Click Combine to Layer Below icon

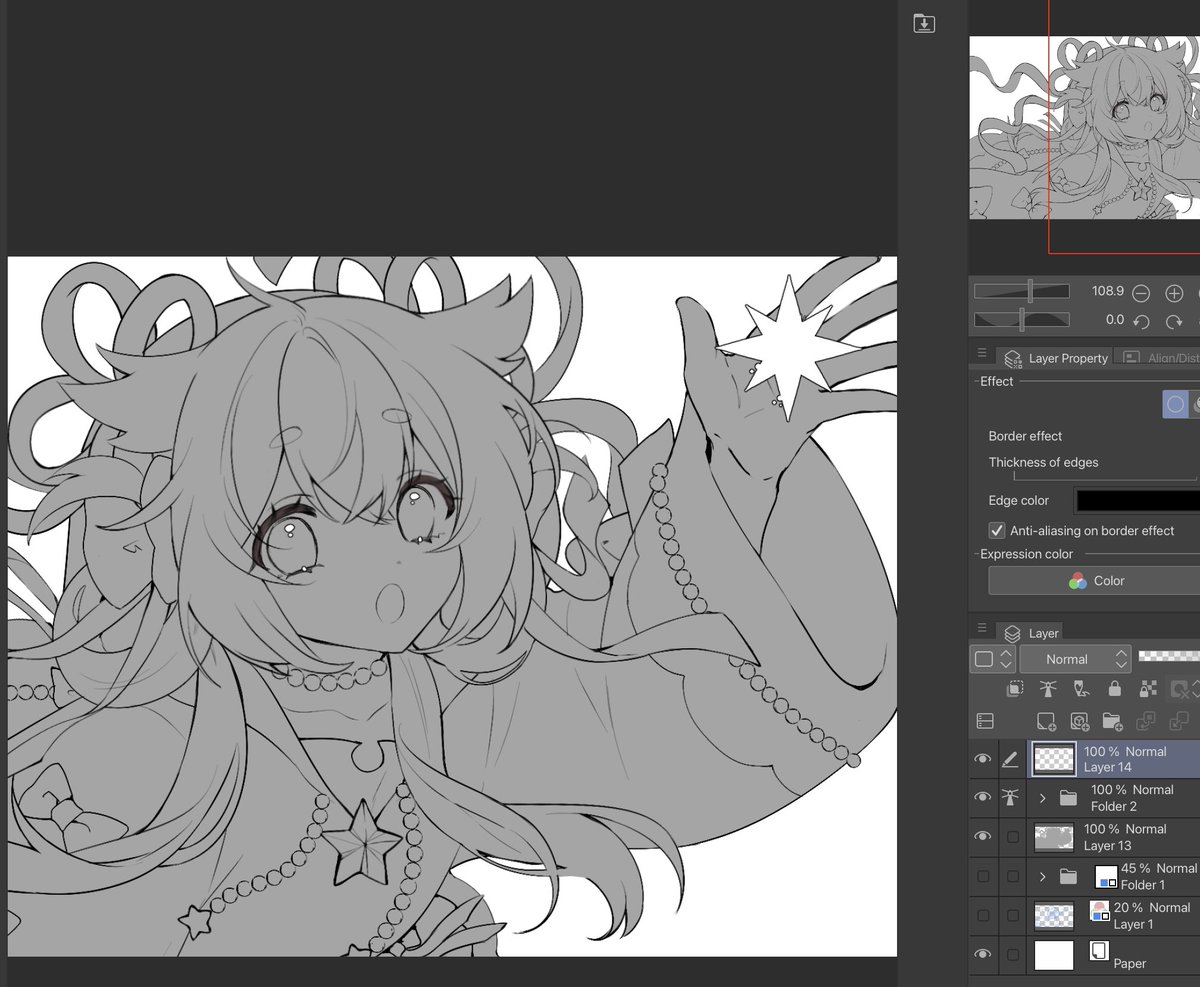tap(1179, 721)
